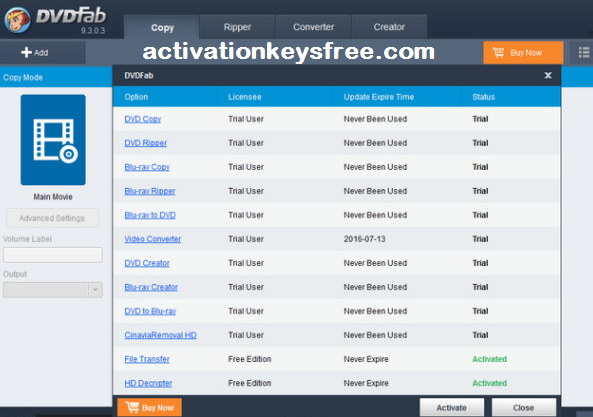Click the Activate button
The width and height of the screenshot is (593, 417).
tap(452, 408)
